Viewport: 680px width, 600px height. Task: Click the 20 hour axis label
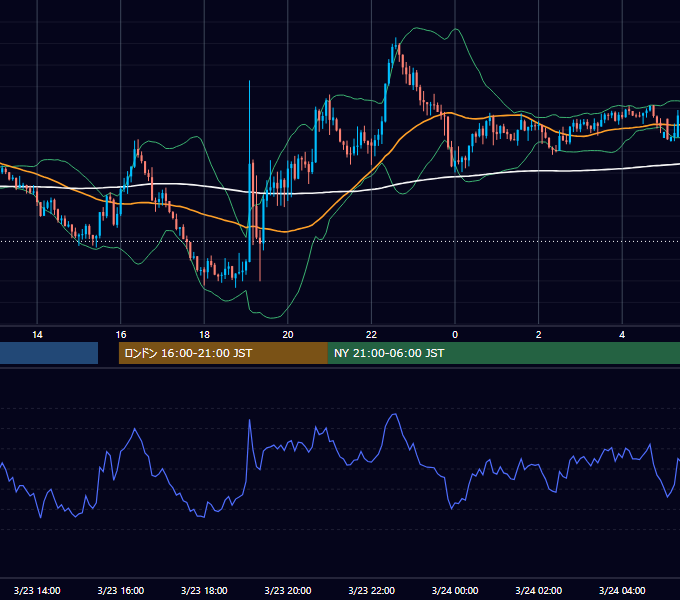click(x=288, y=335)
